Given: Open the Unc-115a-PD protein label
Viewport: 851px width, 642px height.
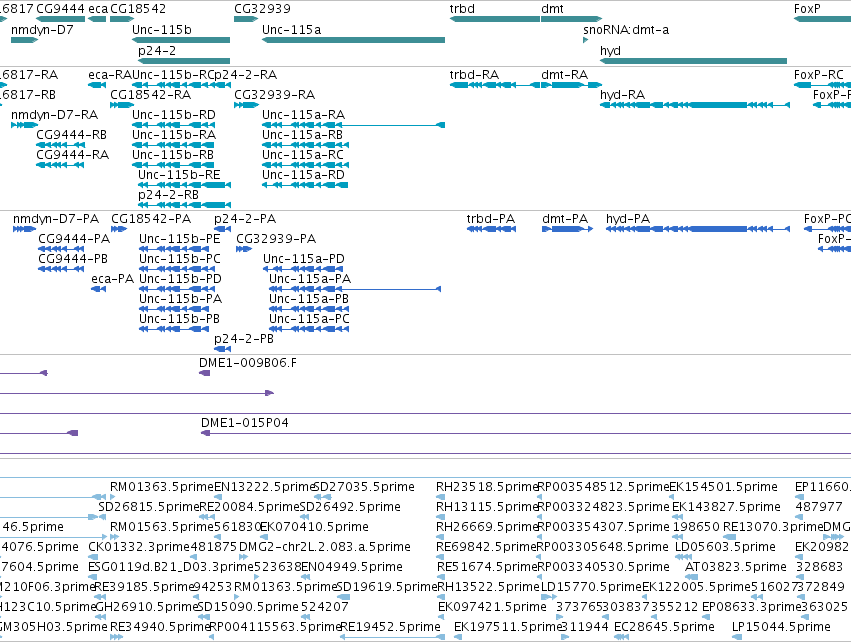Looking at the screenshot, I should pyautogui.click(x=304, y=259).
